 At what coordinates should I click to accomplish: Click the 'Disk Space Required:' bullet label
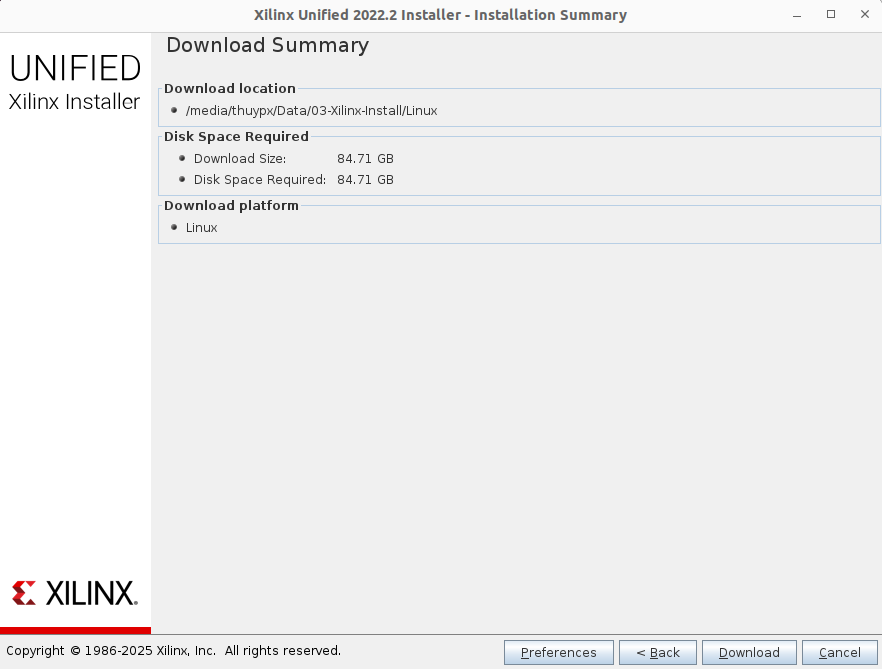260,179
